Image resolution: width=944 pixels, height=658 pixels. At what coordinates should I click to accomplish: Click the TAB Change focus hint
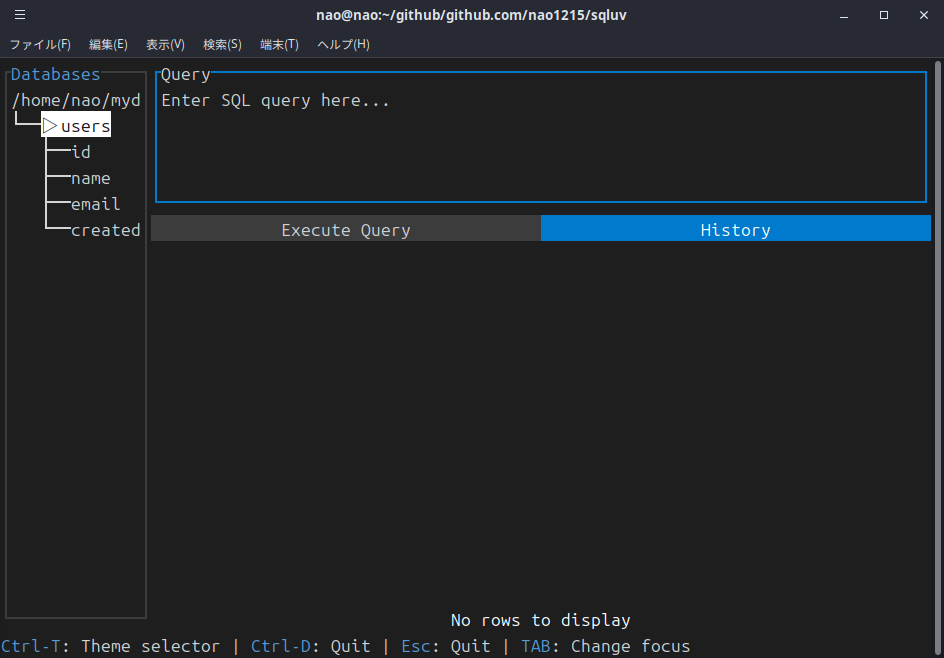point(605,646)
